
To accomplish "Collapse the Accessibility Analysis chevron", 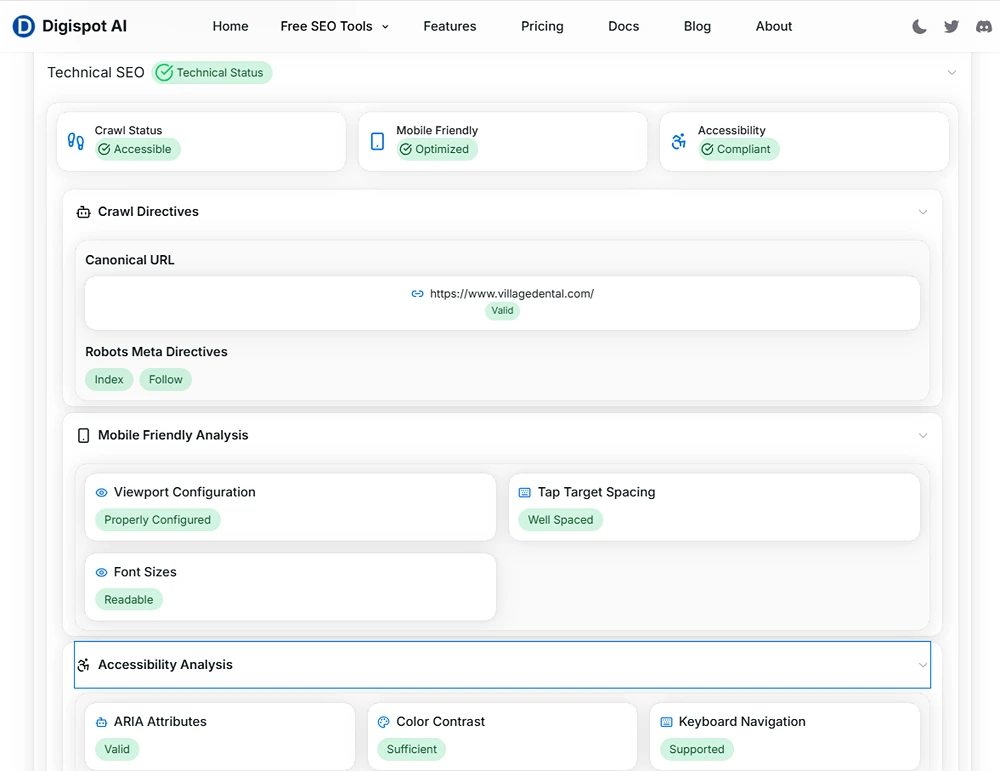I will pos(923,665).
